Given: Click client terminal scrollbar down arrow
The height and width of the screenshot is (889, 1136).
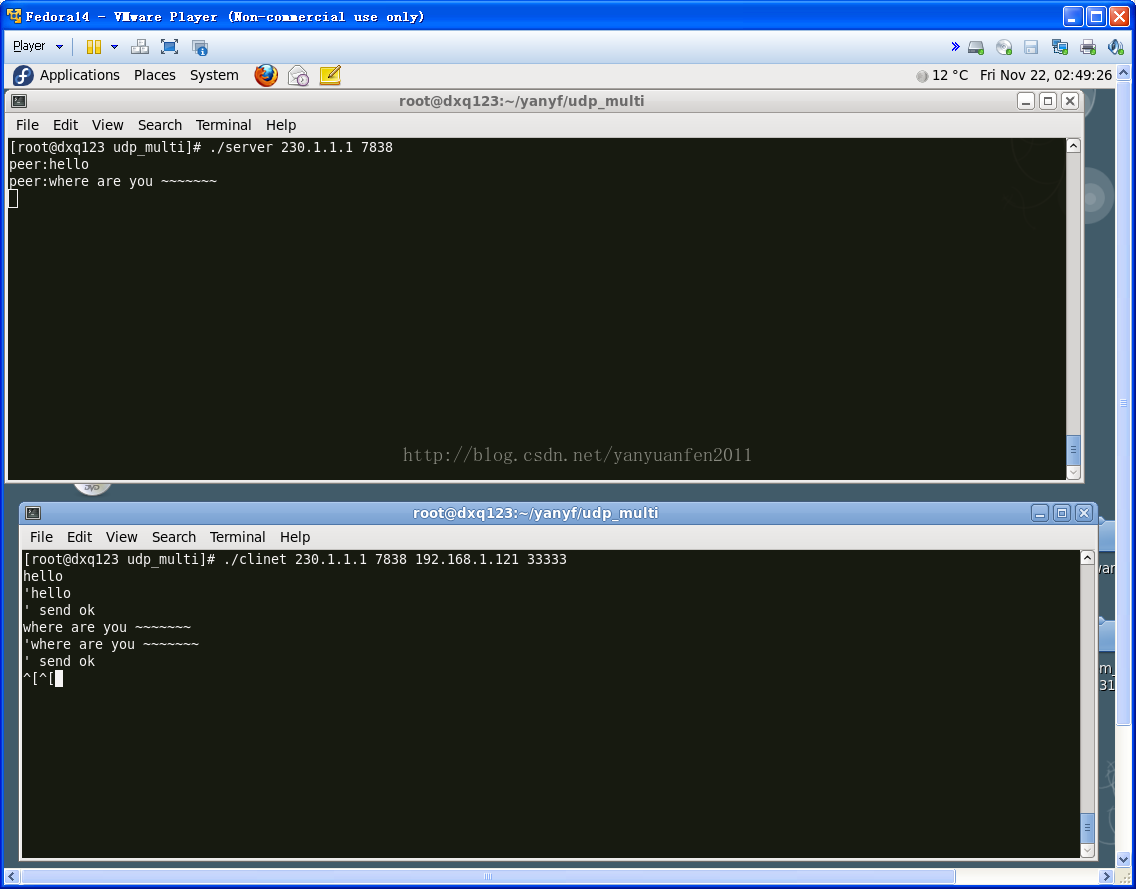Looking at the screenshot, I should pos(1087,851).
